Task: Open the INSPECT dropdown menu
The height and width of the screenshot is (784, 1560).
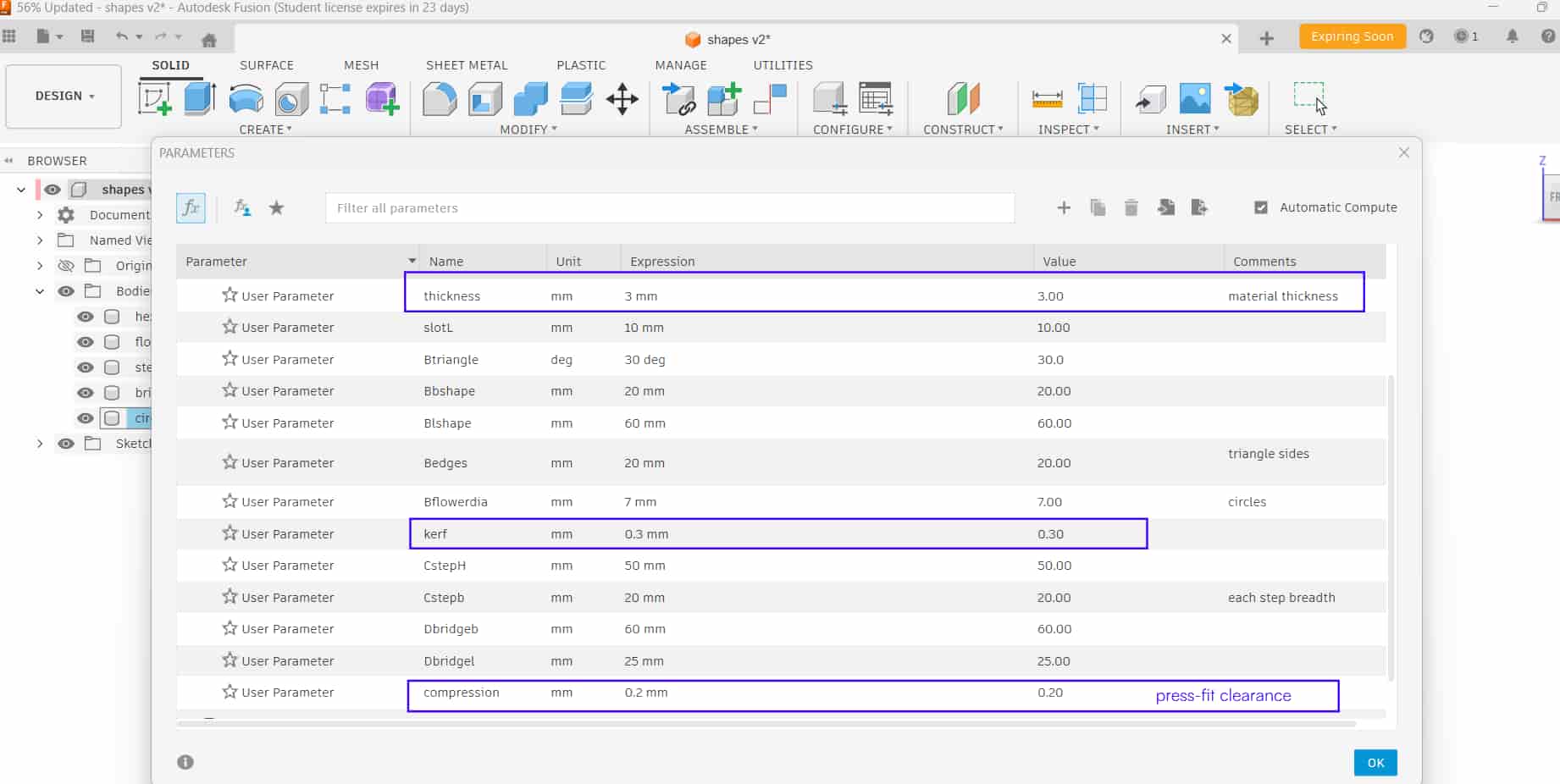Action: pos(1069,130)
